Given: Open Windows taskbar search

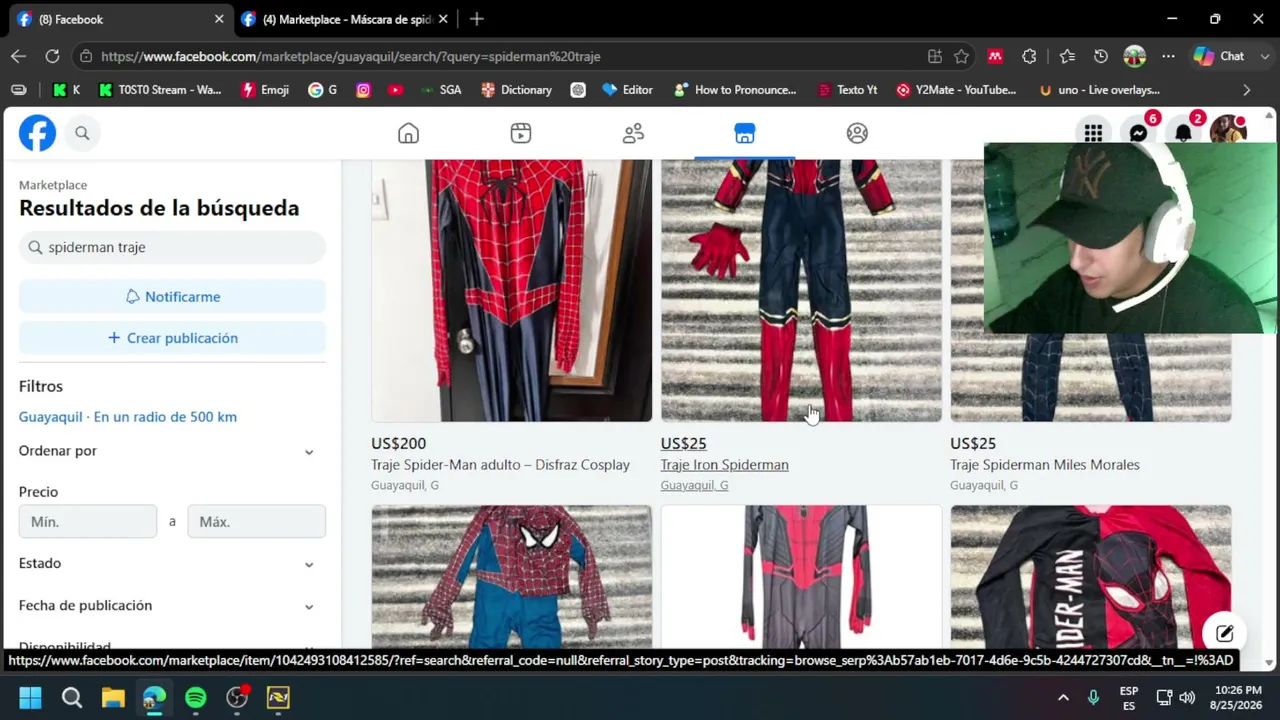Looking at the screenshot, I should (x=72, y=697).
